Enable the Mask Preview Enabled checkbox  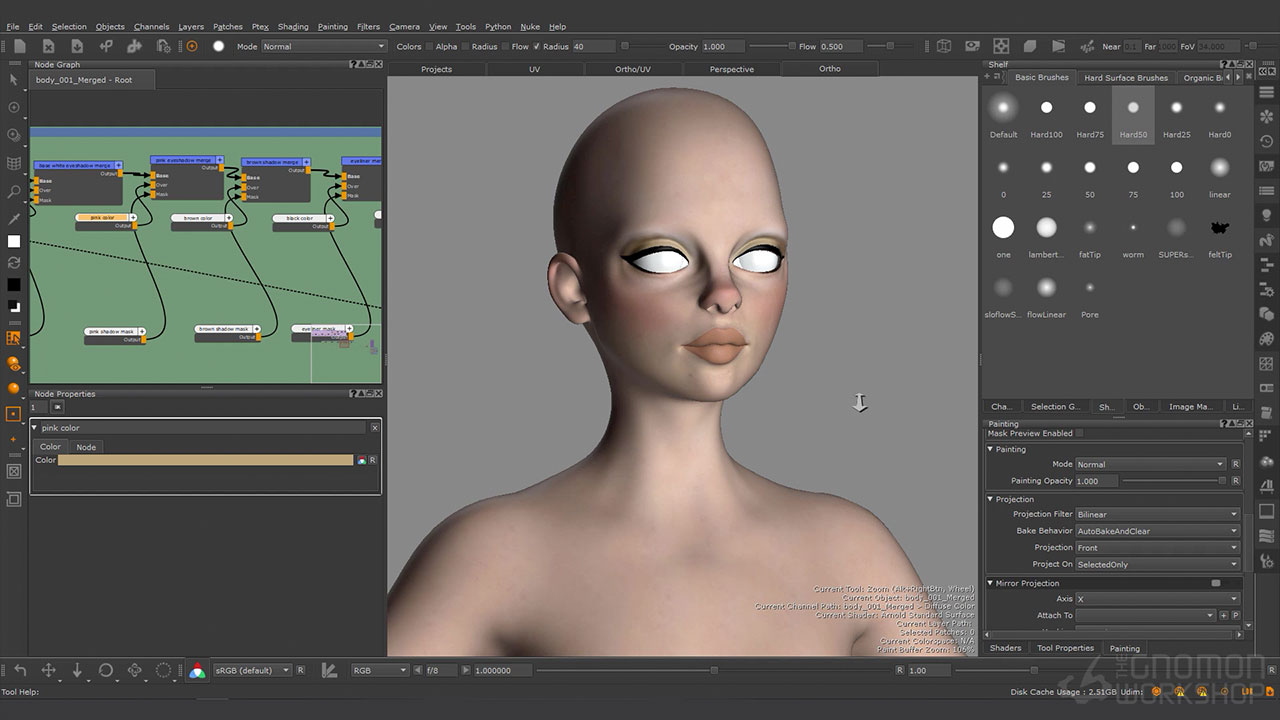1079,434
